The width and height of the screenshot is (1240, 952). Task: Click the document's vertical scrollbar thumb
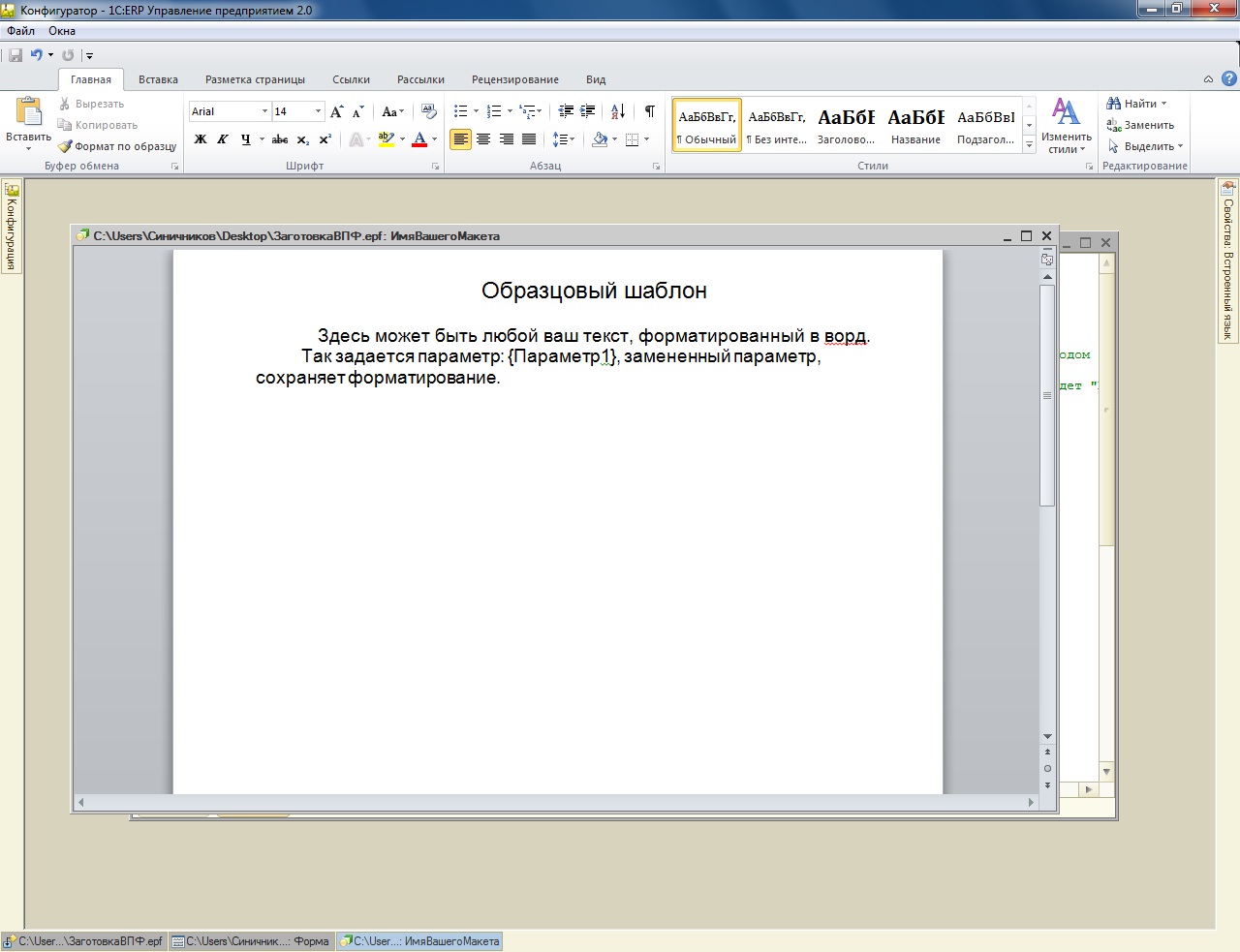point(1047,395)
